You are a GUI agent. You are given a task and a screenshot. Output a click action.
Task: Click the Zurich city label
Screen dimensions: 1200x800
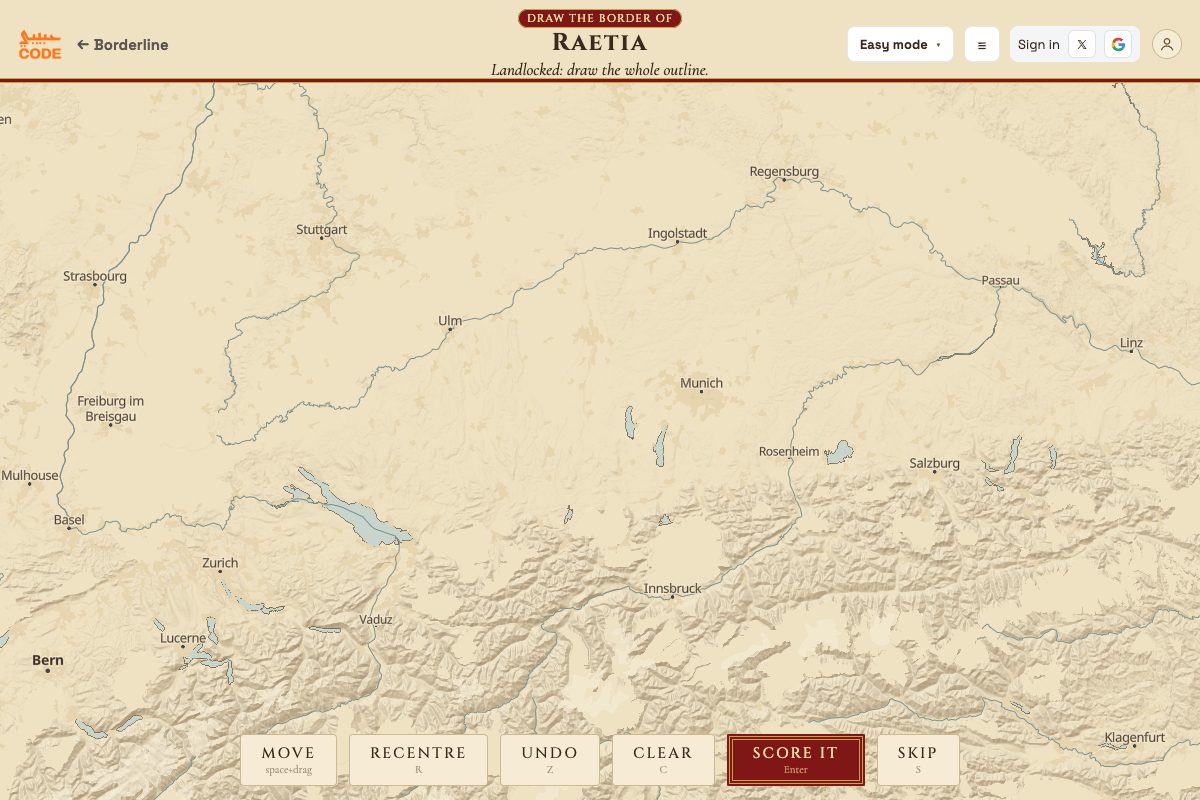pos(220,563)
